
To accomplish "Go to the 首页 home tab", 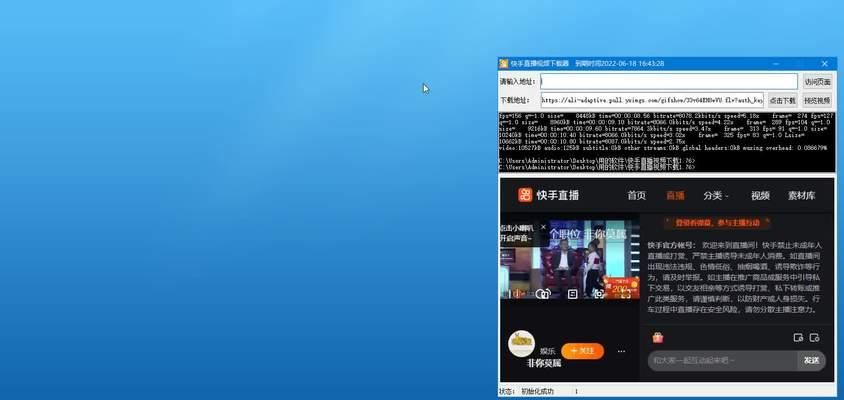I will pos(636,195).
